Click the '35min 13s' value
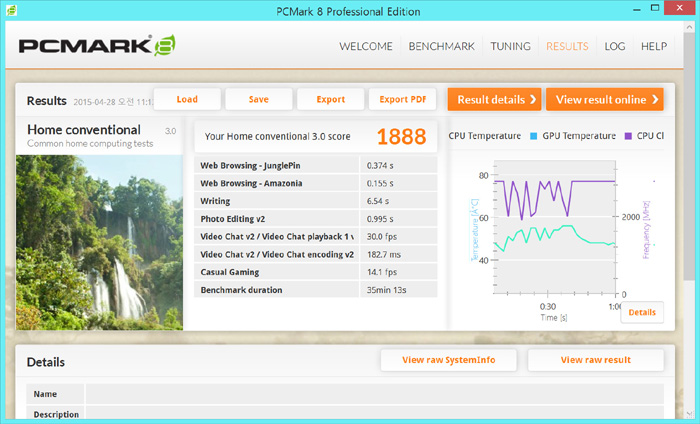Image resolution: width=700 pixels, height=424 pixels. tap(386, 290)
